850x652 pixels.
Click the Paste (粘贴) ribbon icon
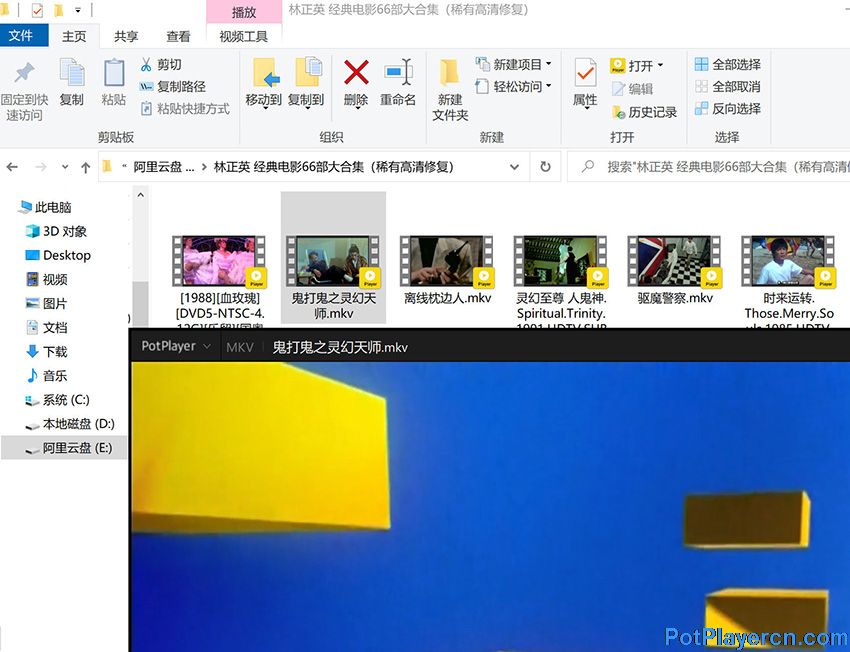point(114,73)
